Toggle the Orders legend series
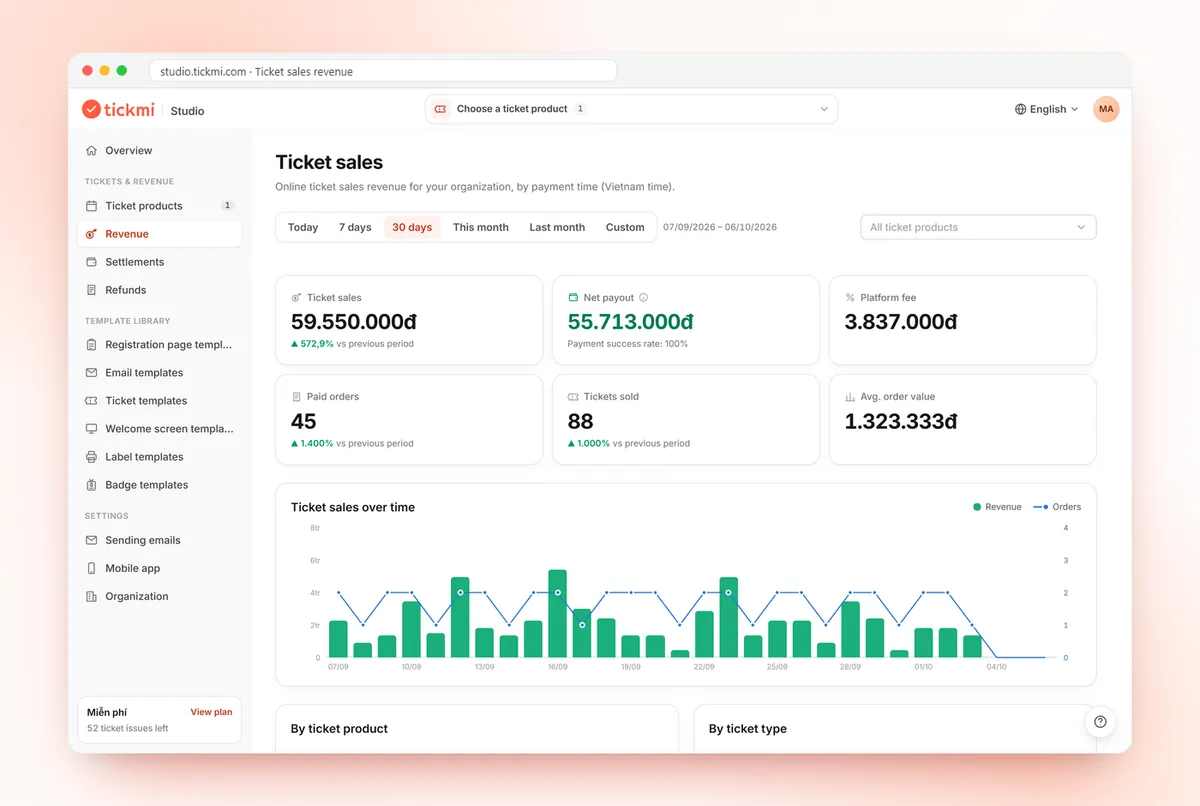 [1057, 507]
